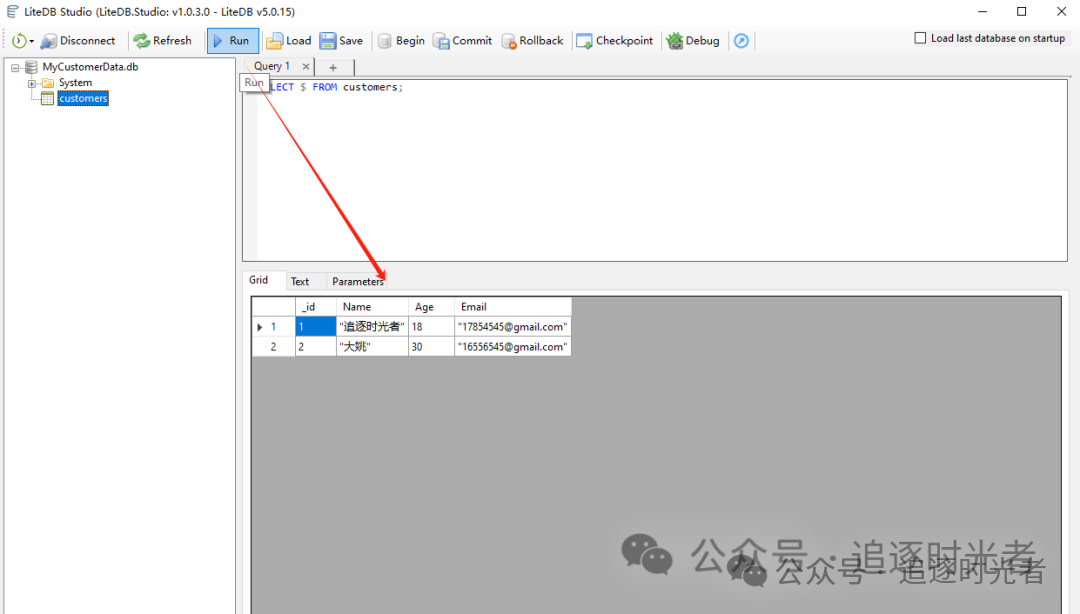Enable Load last database on startup
The height and width of the screenshot is (614, 1080).
coord(920,38)
